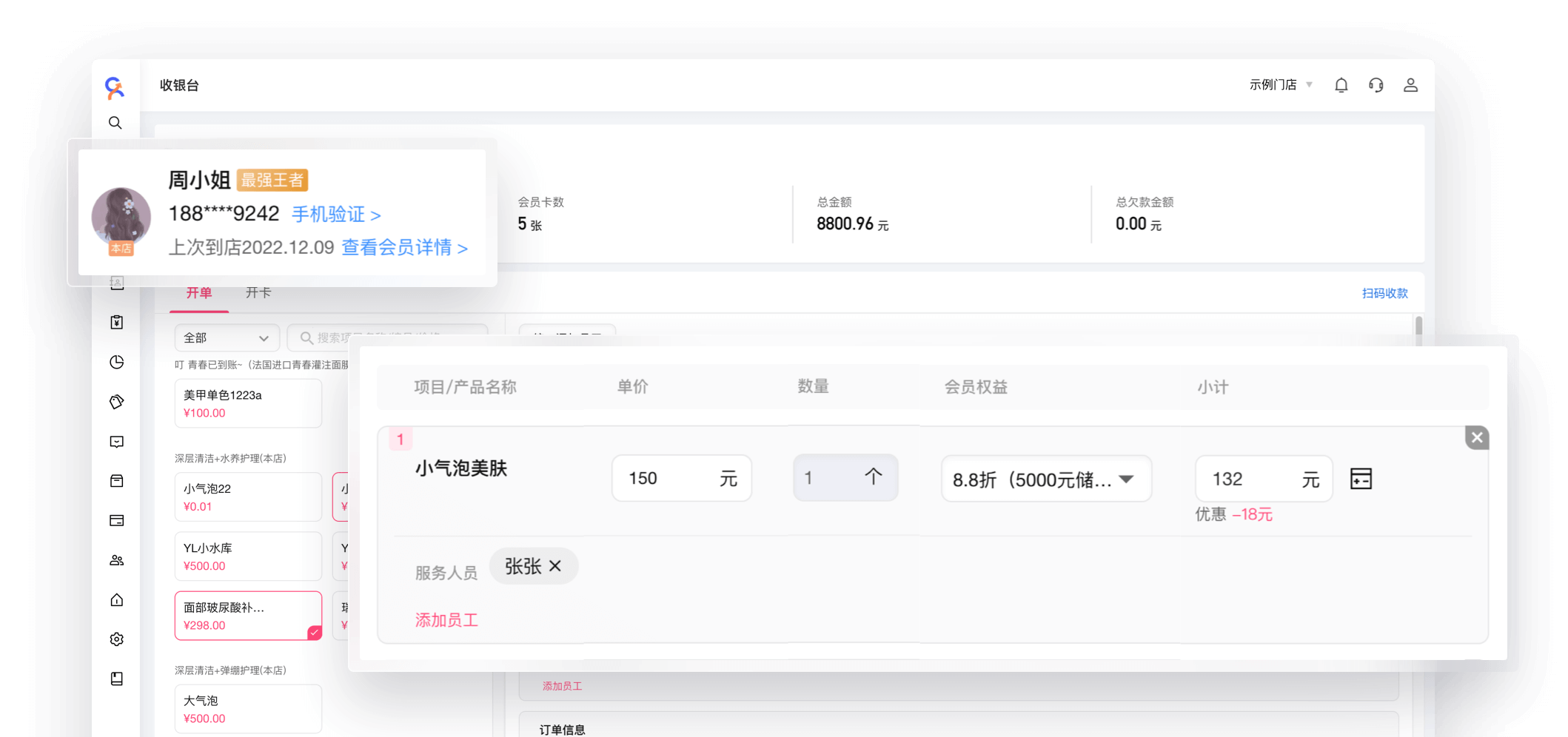Open the store home sidebar icon

pos(116,599)
